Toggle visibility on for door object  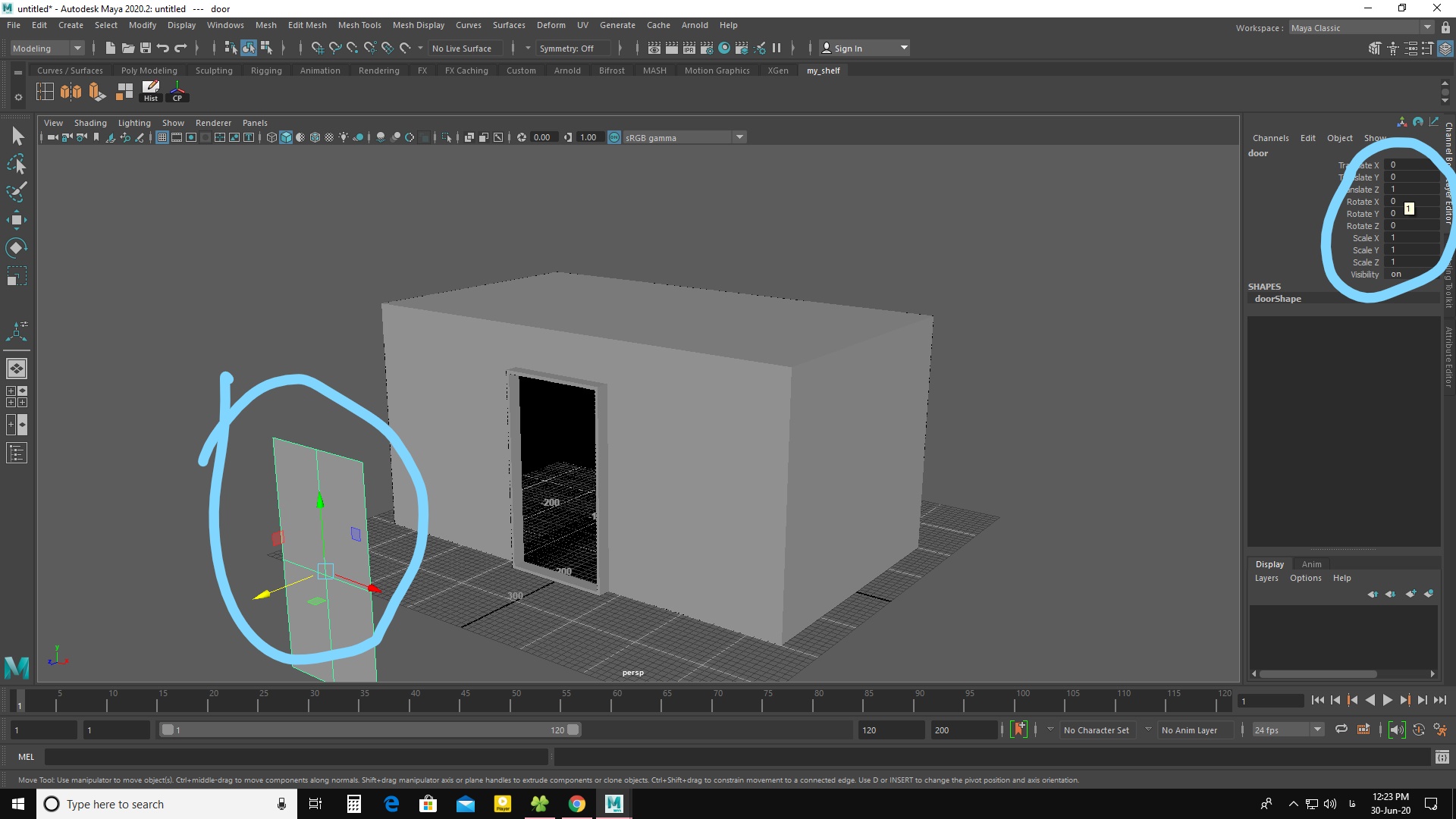[x=1398, y=274]
